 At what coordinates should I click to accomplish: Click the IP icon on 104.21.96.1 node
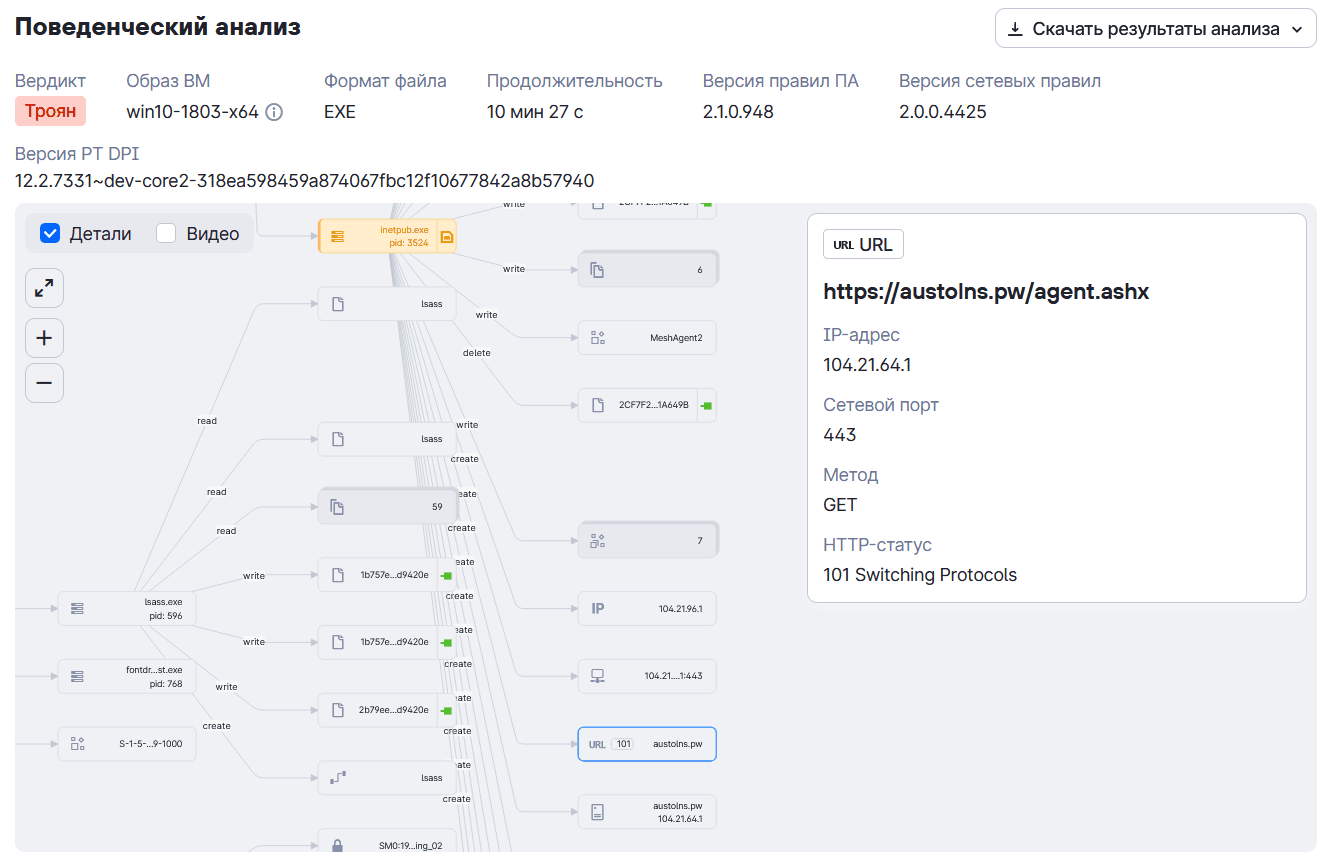[x=598, y=608]
